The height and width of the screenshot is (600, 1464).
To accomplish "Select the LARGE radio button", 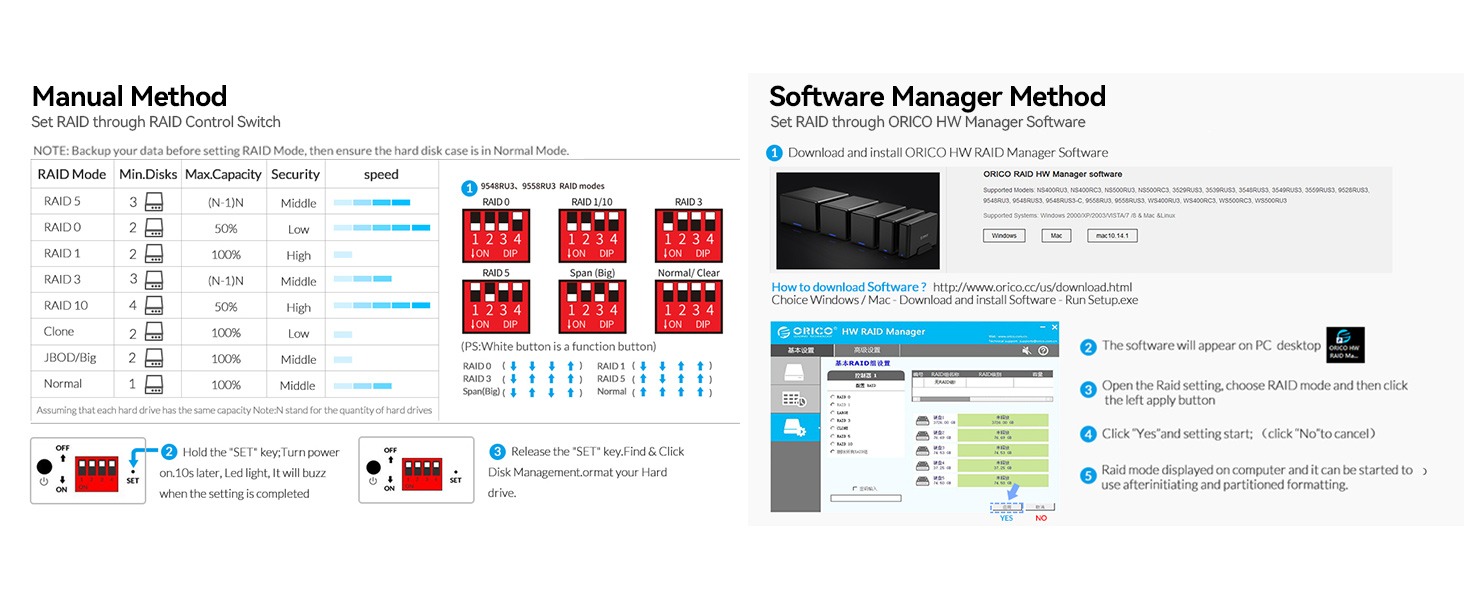I will [832, 412].
